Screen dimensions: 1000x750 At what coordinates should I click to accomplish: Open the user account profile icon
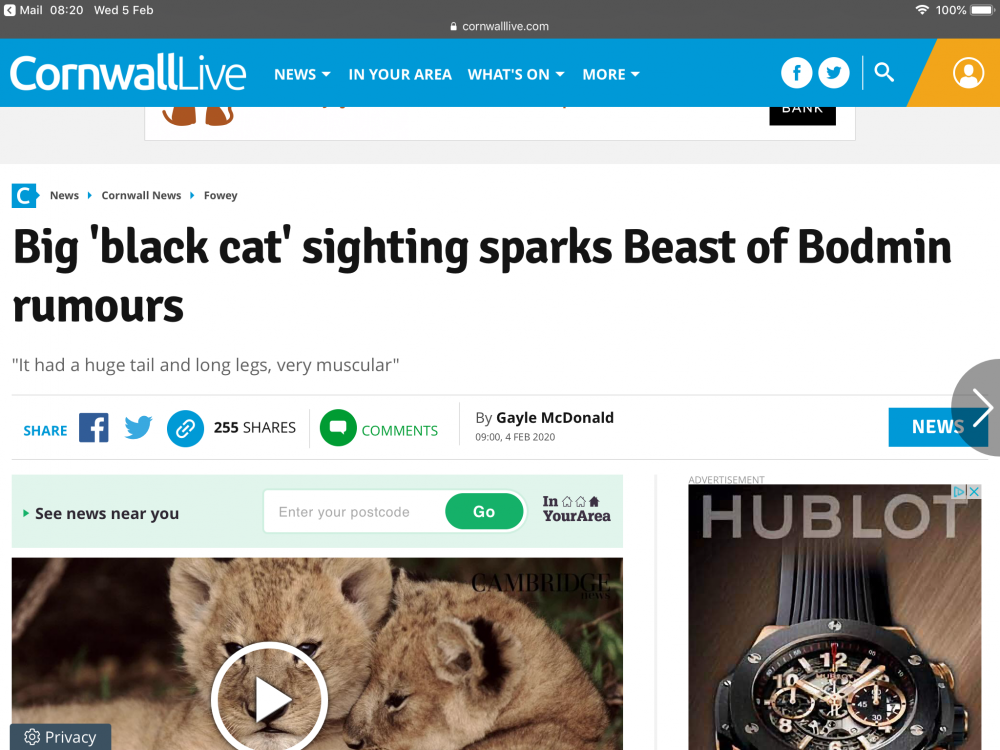pyautogui.click(x=968, y=73)
